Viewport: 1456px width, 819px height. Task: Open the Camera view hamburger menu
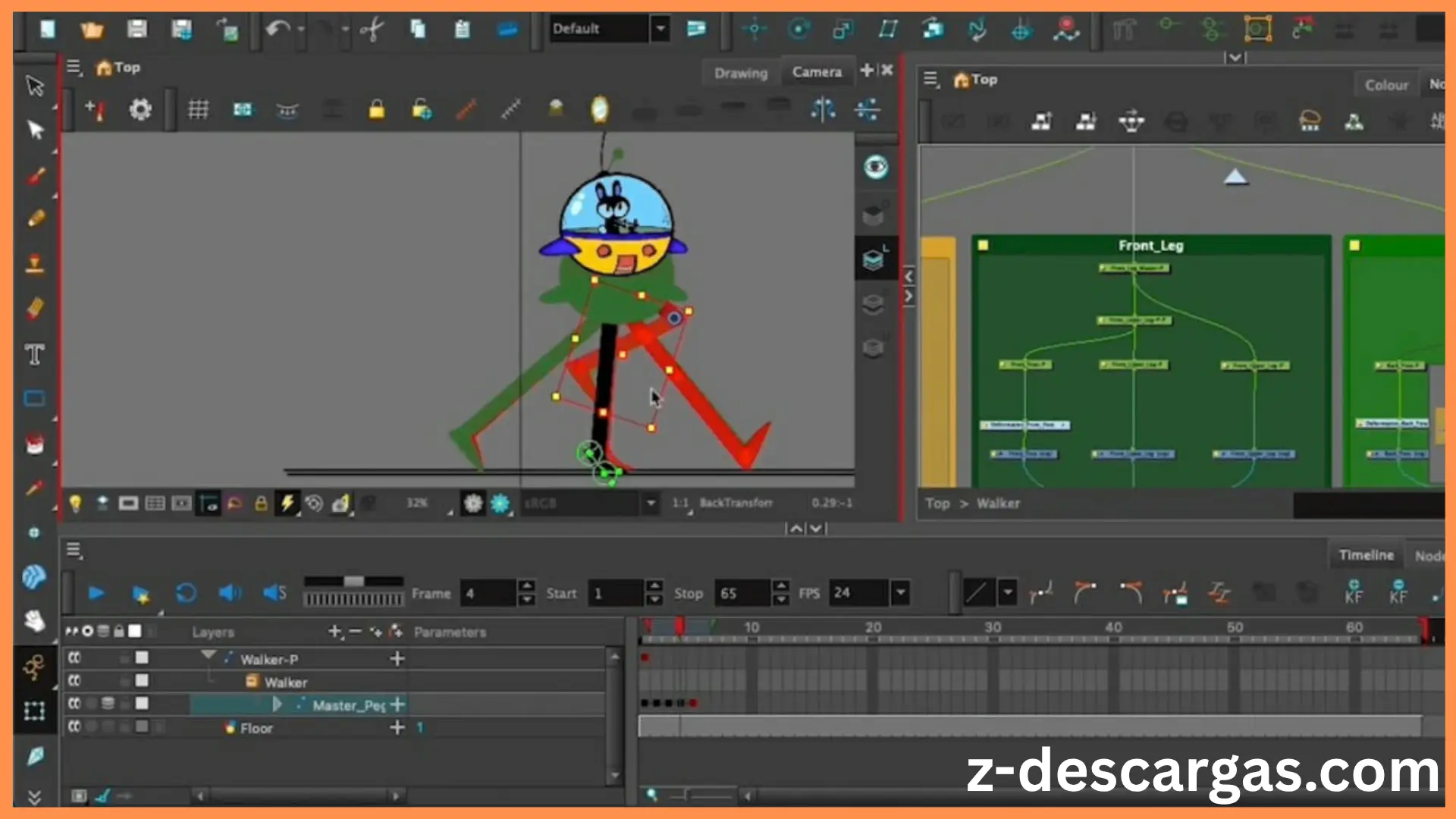[74, 67]
